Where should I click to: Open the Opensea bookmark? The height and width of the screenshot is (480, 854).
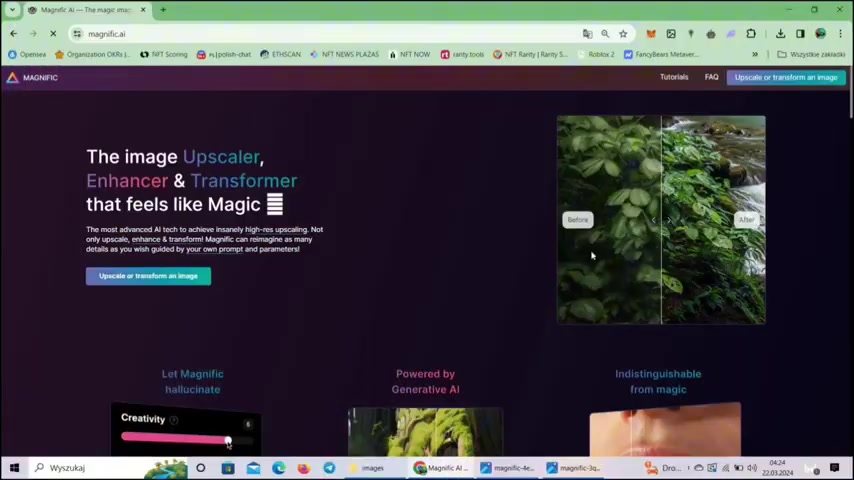[27, 54]
